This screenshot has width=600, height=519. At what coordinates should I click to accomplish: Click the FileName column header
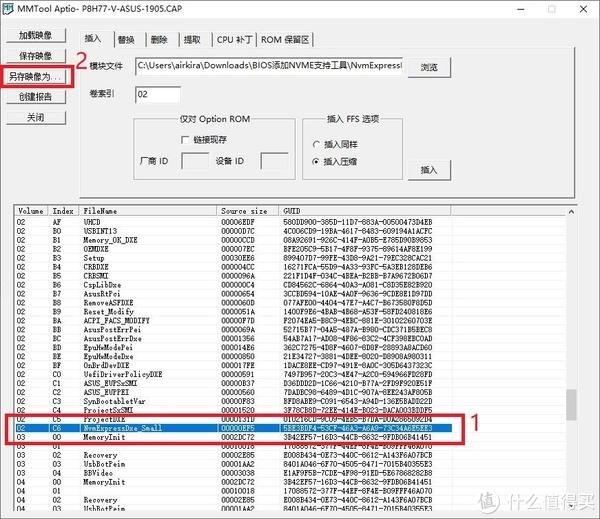148,211
